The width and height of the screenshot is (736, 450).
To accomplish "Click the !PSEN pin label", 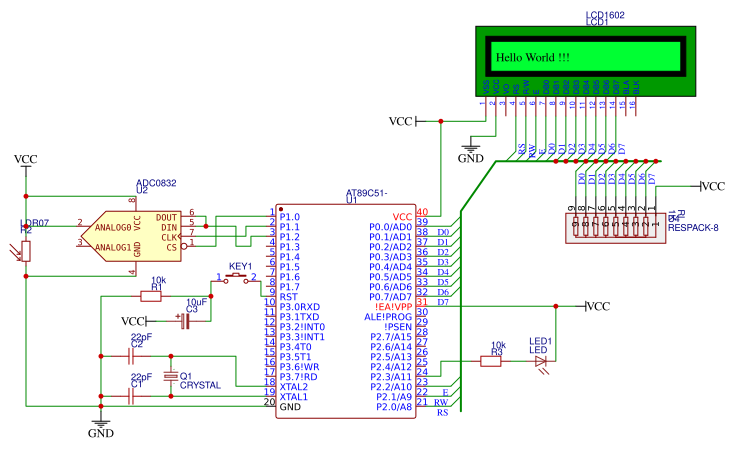I will 398,327.
